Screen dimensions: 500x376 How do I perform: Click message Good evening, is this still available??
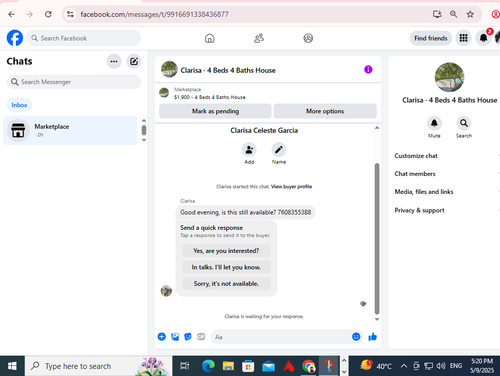[245, 212]
